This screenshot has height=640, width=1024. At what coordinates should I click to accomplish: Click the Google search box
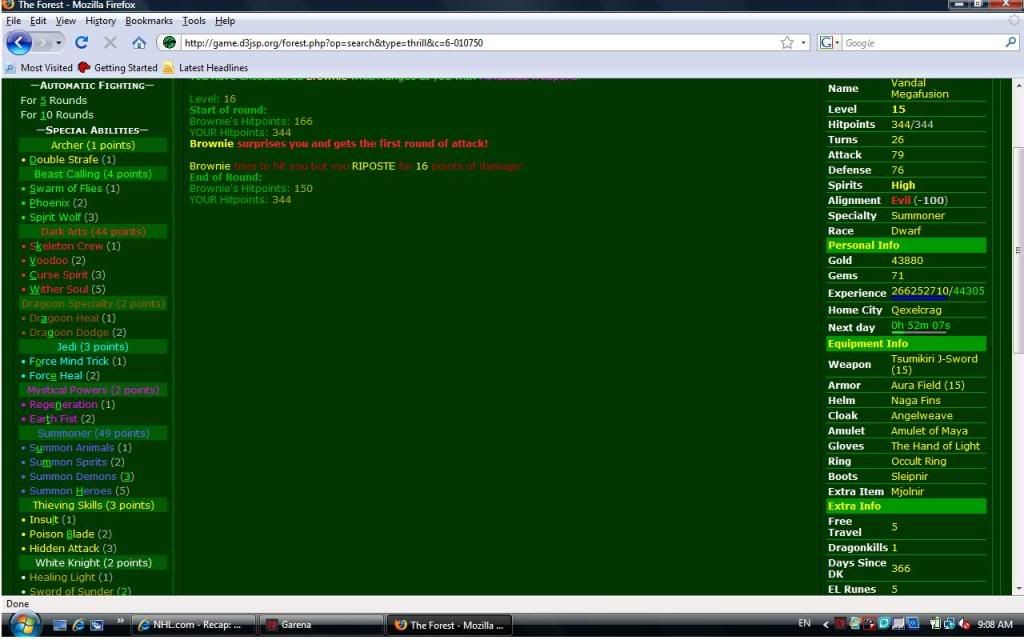(x=920, y=43)
